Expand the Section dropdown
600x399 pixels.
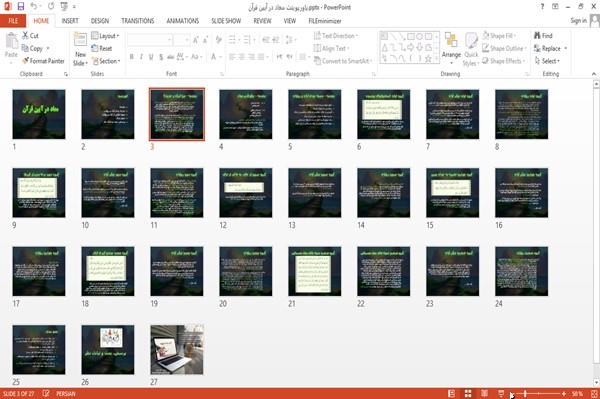coord(106,61)
